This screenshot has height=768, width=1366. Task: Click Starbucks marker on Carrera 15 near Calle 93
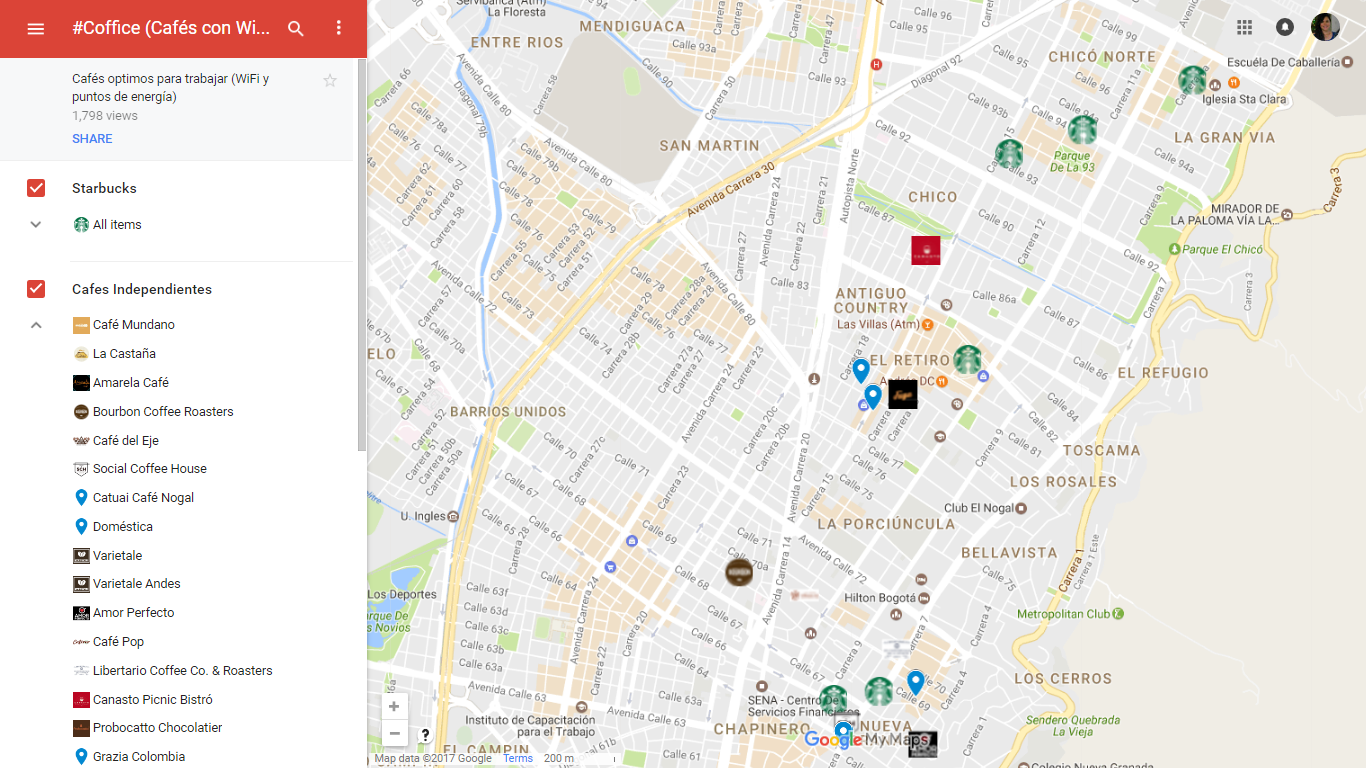pos(1009,154)
